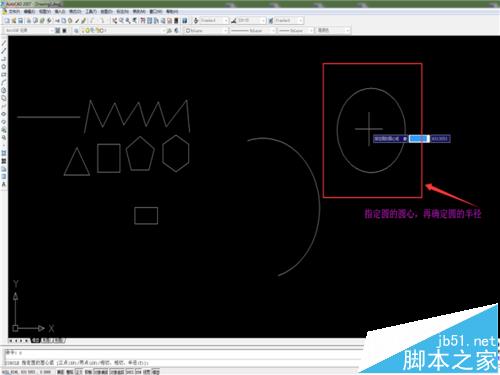Open the Dimension Style dropdown
This screenshot has width=500, height=375.
(251, 20)
